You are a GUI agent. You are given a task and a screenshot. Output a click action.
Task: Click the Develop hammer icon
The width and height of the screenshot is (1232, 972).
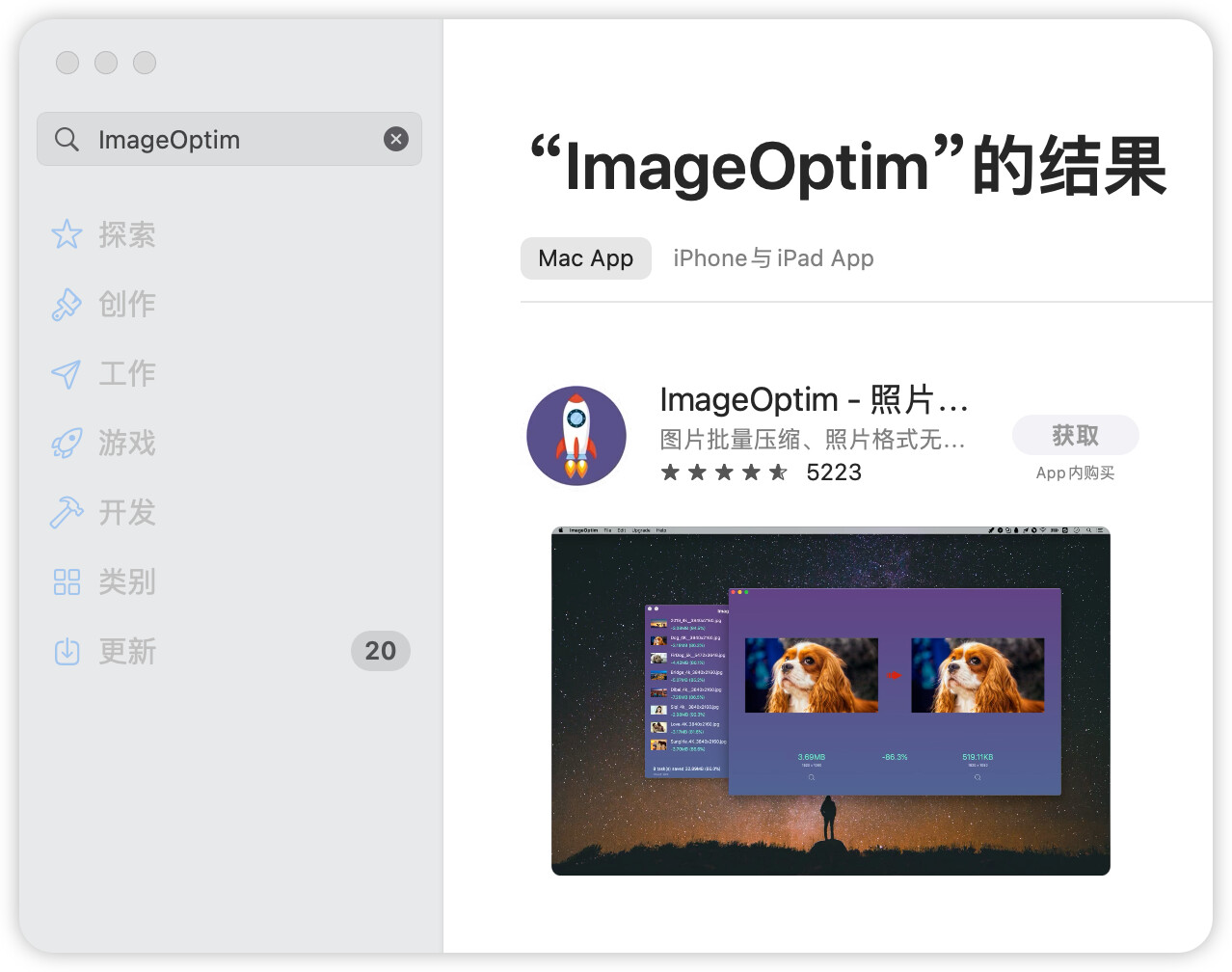67,512
